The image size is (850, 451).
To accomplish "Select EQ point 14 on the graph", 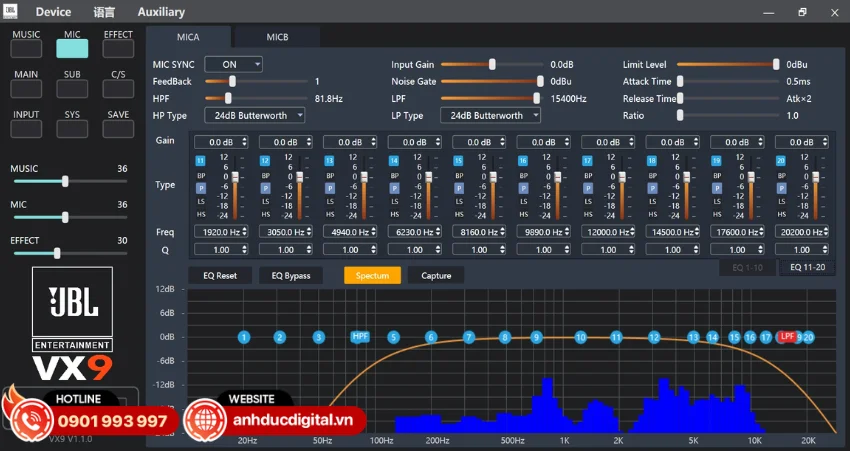I will [x=712, y=337].
